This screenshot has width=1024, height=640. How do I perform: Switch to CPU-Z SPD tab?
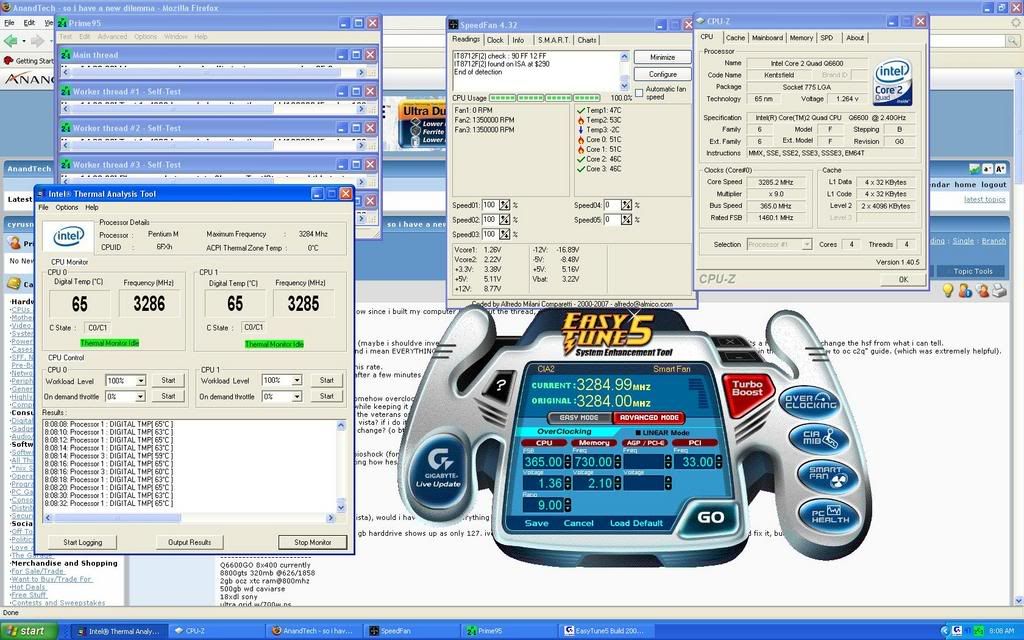coord(827,38)
